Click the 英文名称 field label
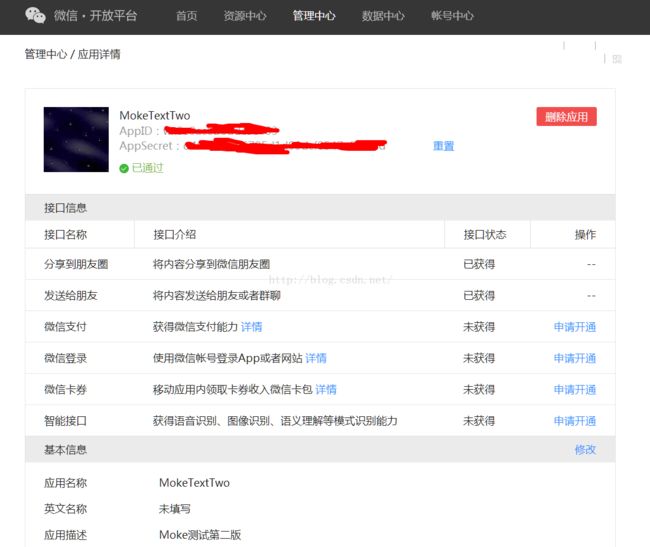The image size is (650, 547). pos(65,509)
